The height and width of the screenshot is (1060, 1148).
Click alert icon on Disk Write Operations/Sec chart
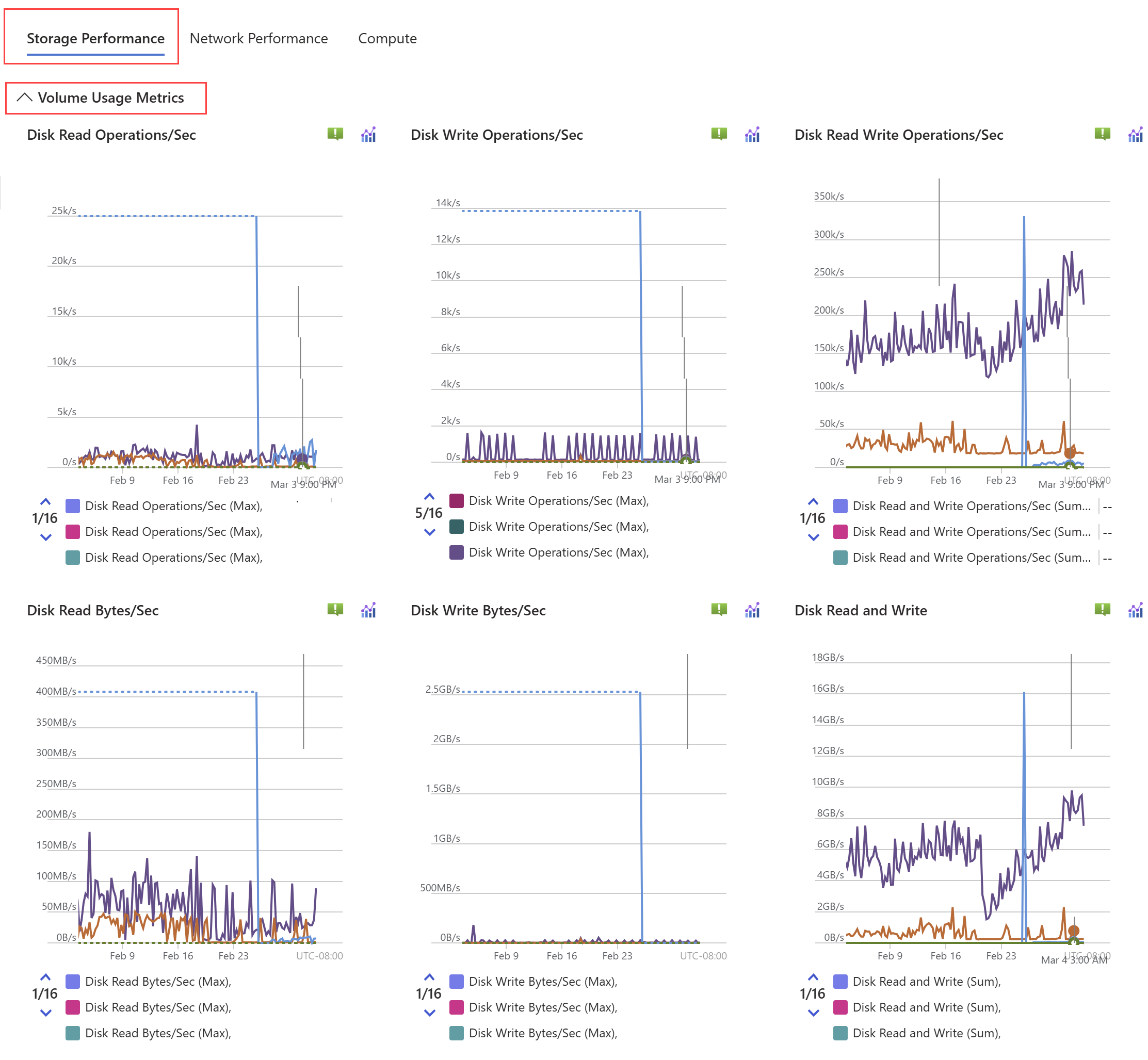[x=718, y=134]
